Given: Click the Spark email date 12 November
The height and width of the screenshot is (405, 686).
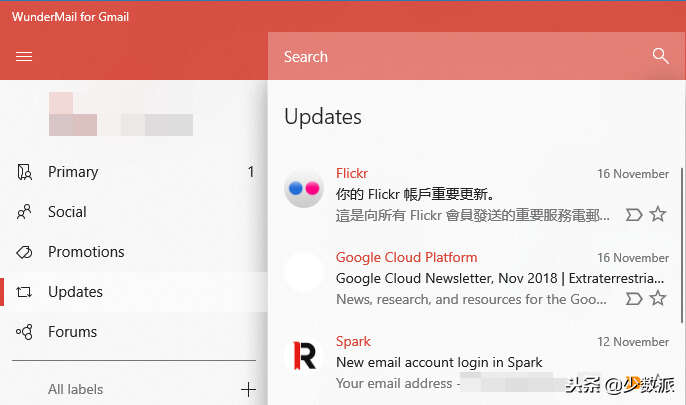Looking at the screenshot, I should tap(633, 342).
